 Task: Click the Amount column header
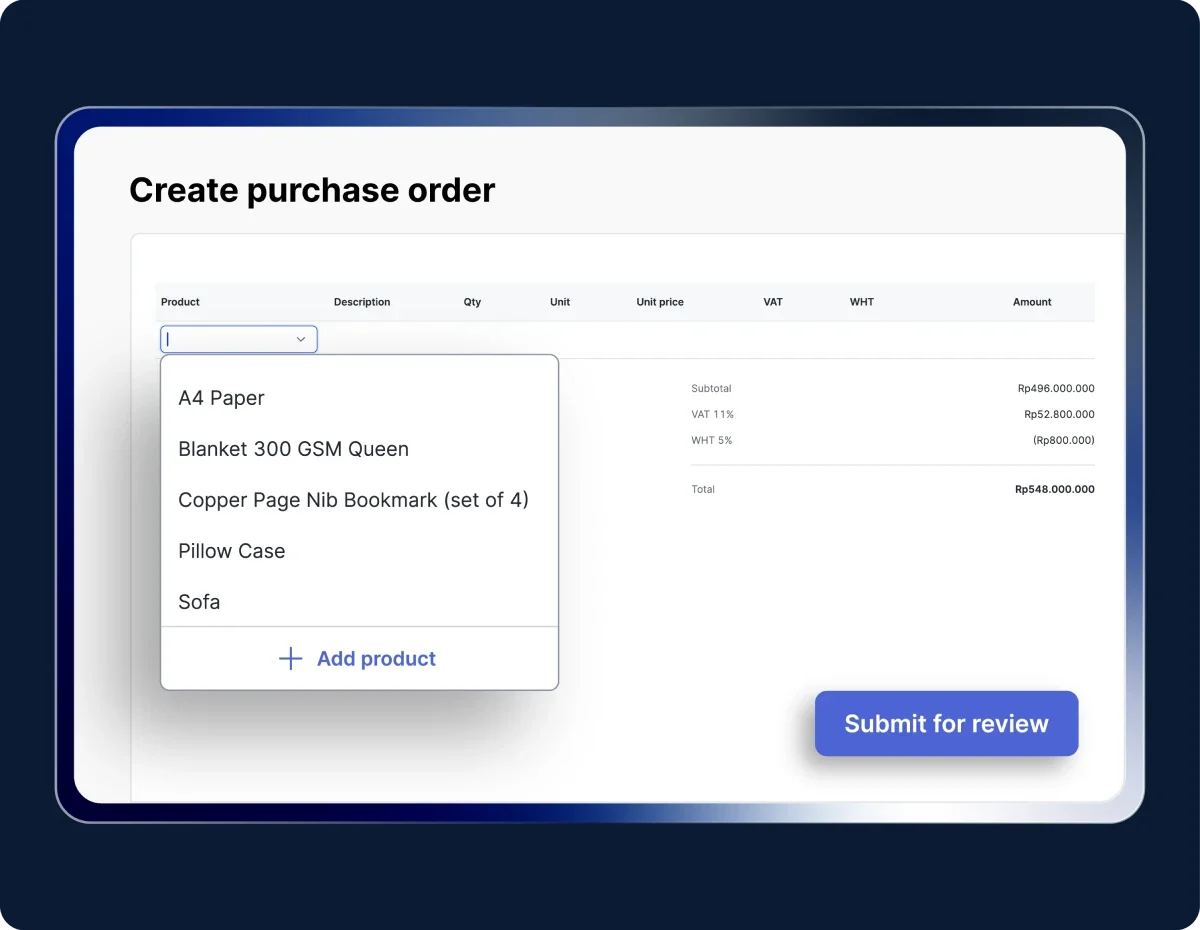(x=1032, y=302)
